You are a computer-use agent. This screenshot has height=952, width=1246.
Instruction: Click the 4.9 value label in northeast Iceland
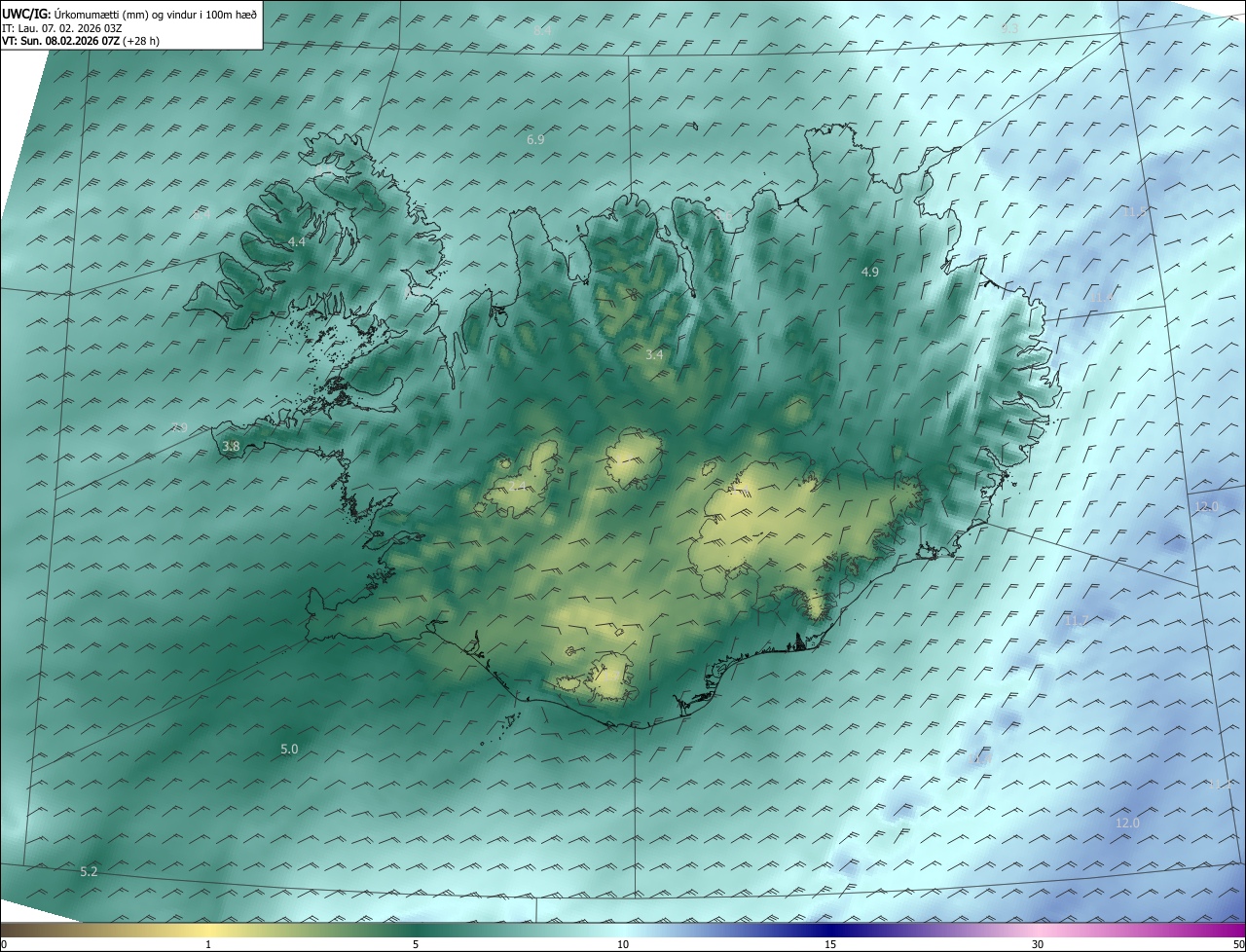pos(870,273)
